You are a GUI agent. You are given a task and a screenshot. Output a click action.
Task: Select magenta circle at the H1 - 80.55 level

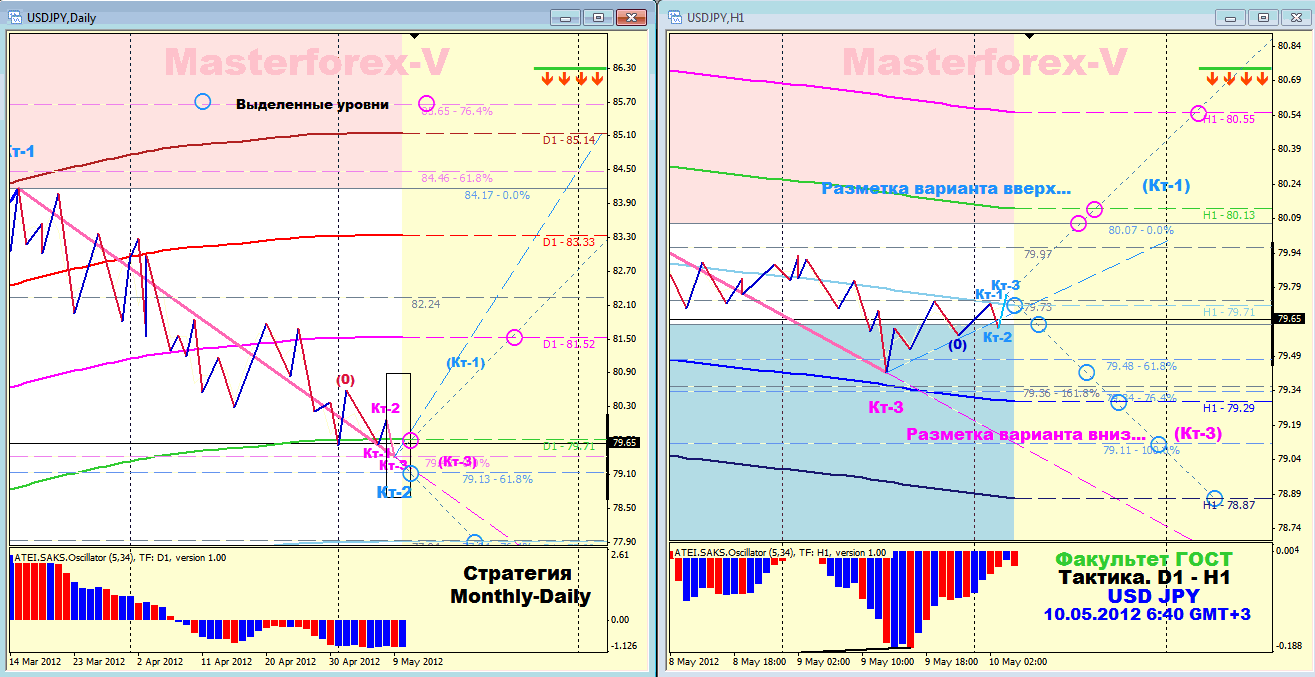[1198, 113]
